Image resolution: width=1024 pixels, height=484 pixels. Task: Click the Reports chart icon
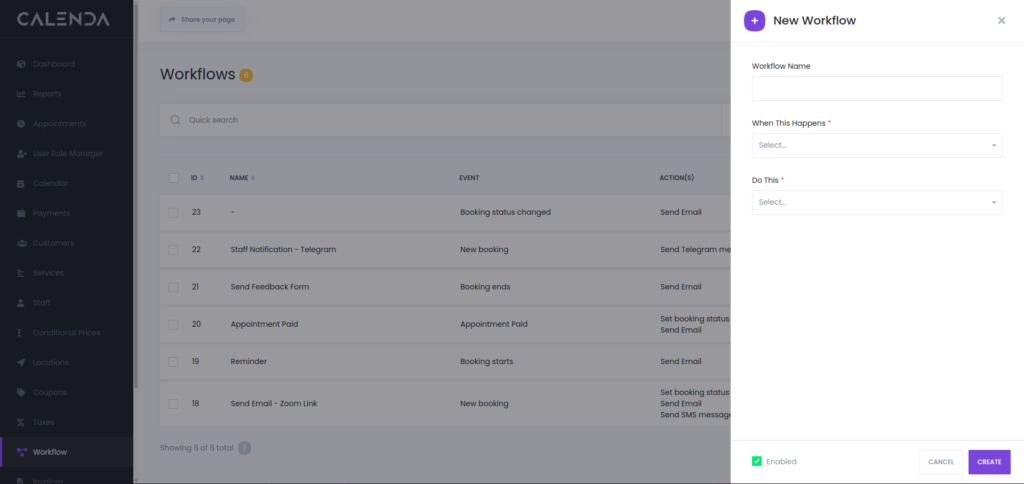[21, 94]
